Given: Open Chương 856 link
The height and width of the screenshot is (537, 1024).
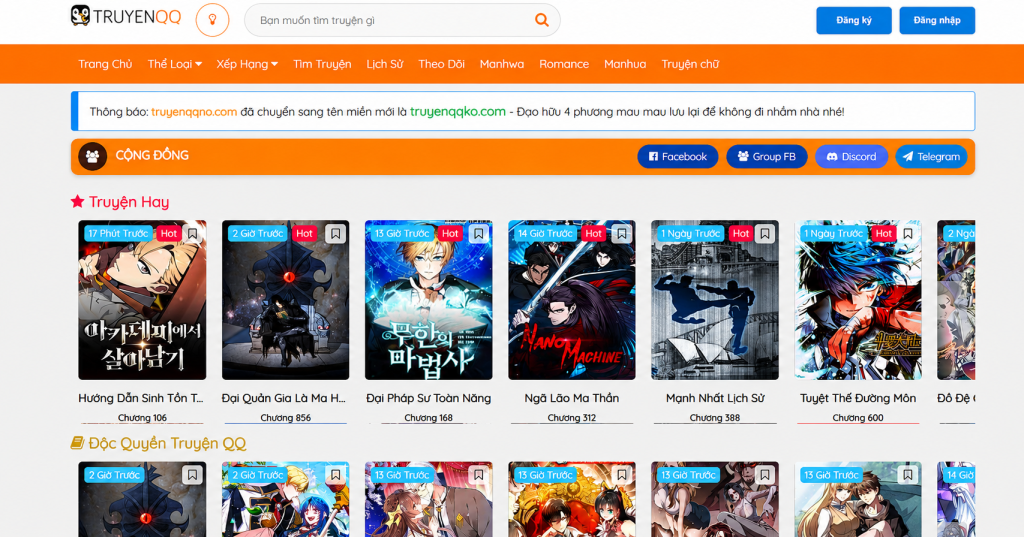Looking at the screenshot, I should [x=285, y=417].
